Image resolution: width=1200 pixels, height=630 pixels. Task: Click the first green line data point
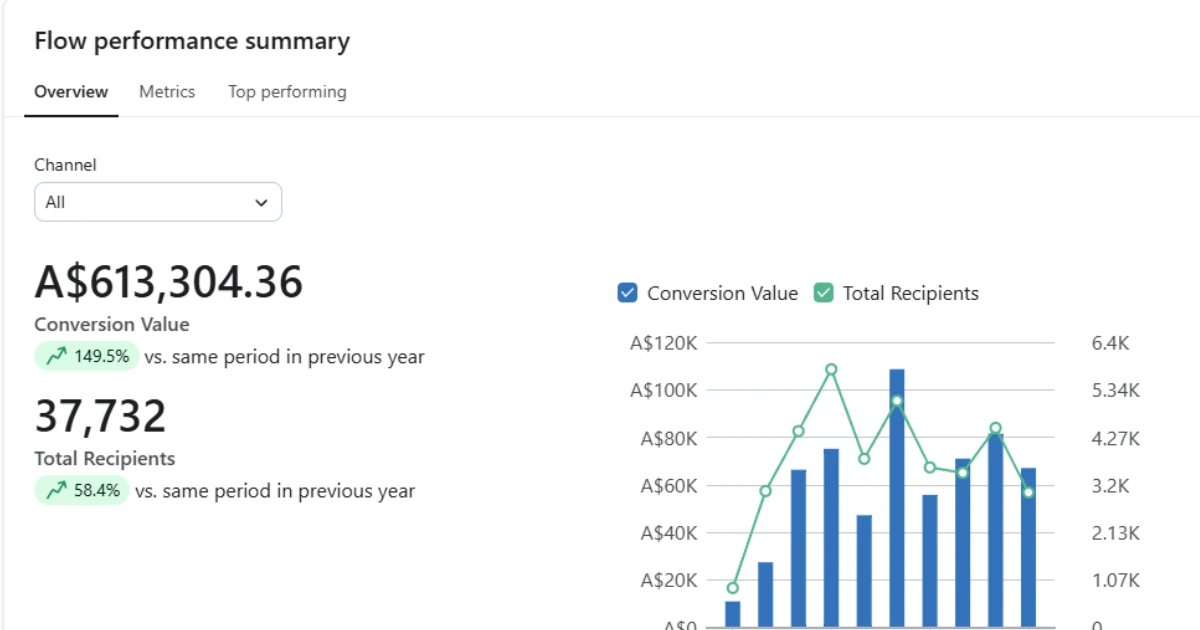click(733, 588)
